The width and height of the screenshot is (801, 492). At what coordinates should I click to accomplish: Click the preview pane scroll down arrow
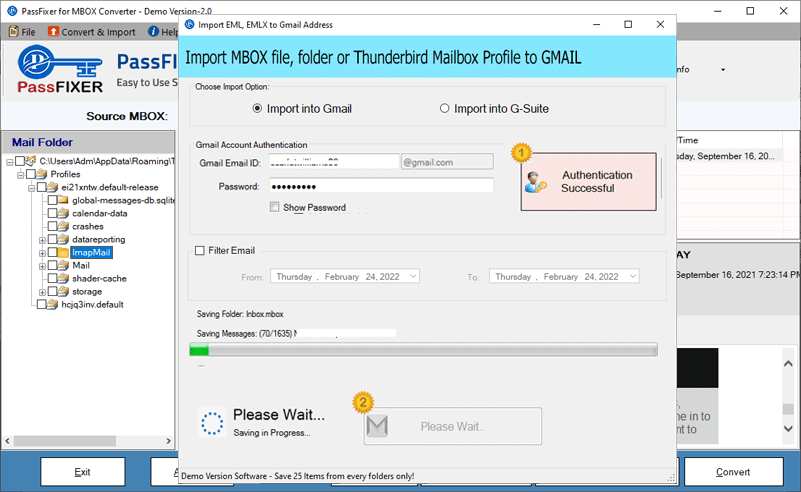pyautogui.click(x=788, y=429)
